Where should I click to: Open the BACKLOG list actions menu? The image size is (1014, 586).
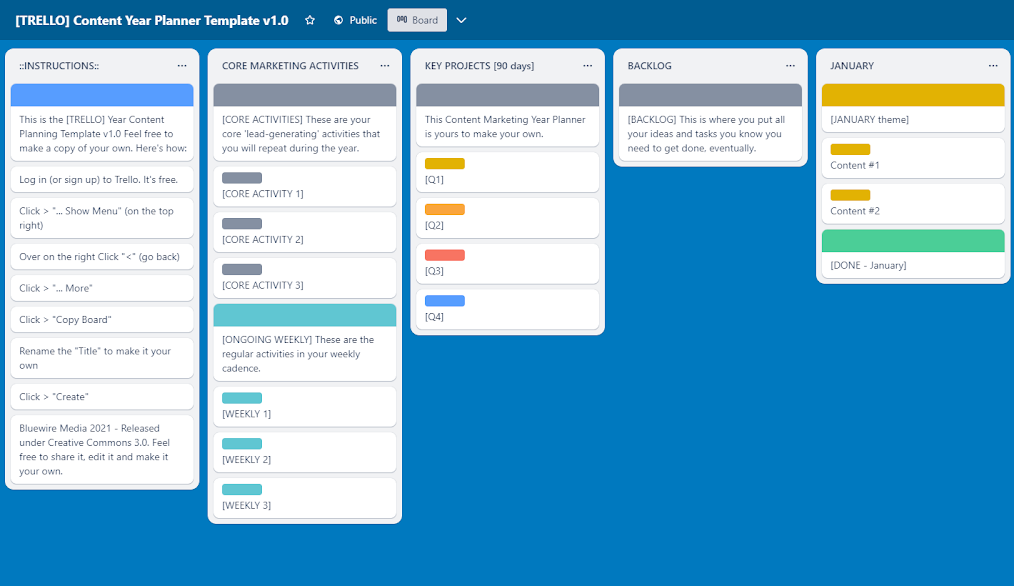(791, 66)
